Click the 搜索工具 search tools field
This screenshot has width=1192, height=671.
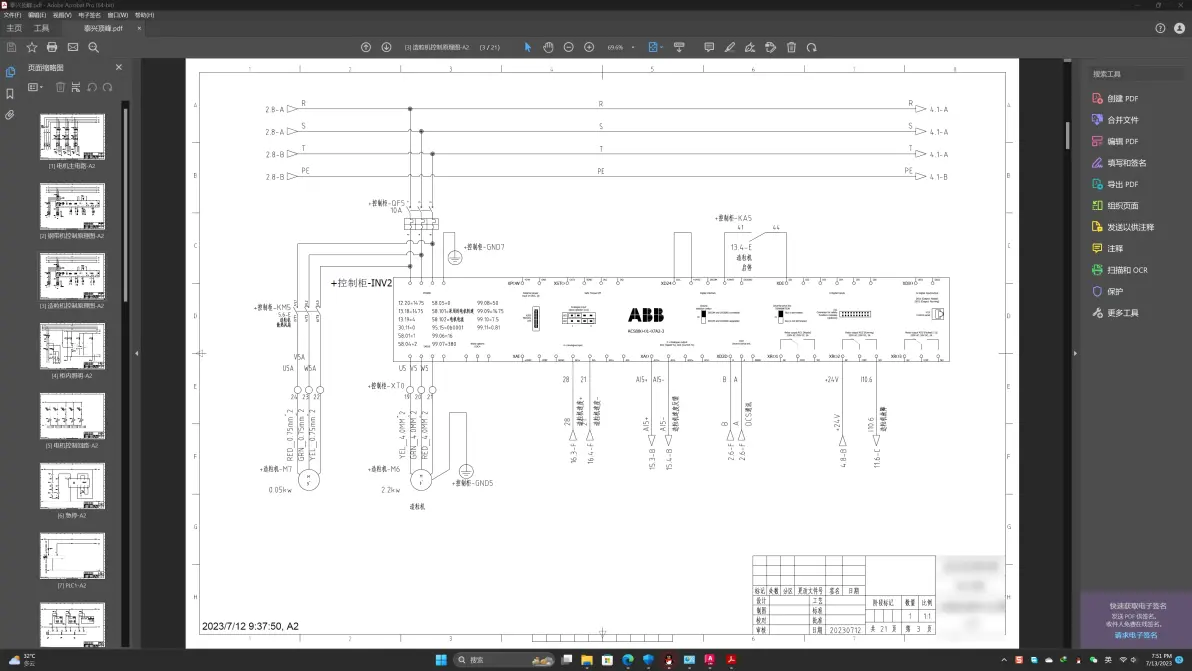tap(1136, 74)
